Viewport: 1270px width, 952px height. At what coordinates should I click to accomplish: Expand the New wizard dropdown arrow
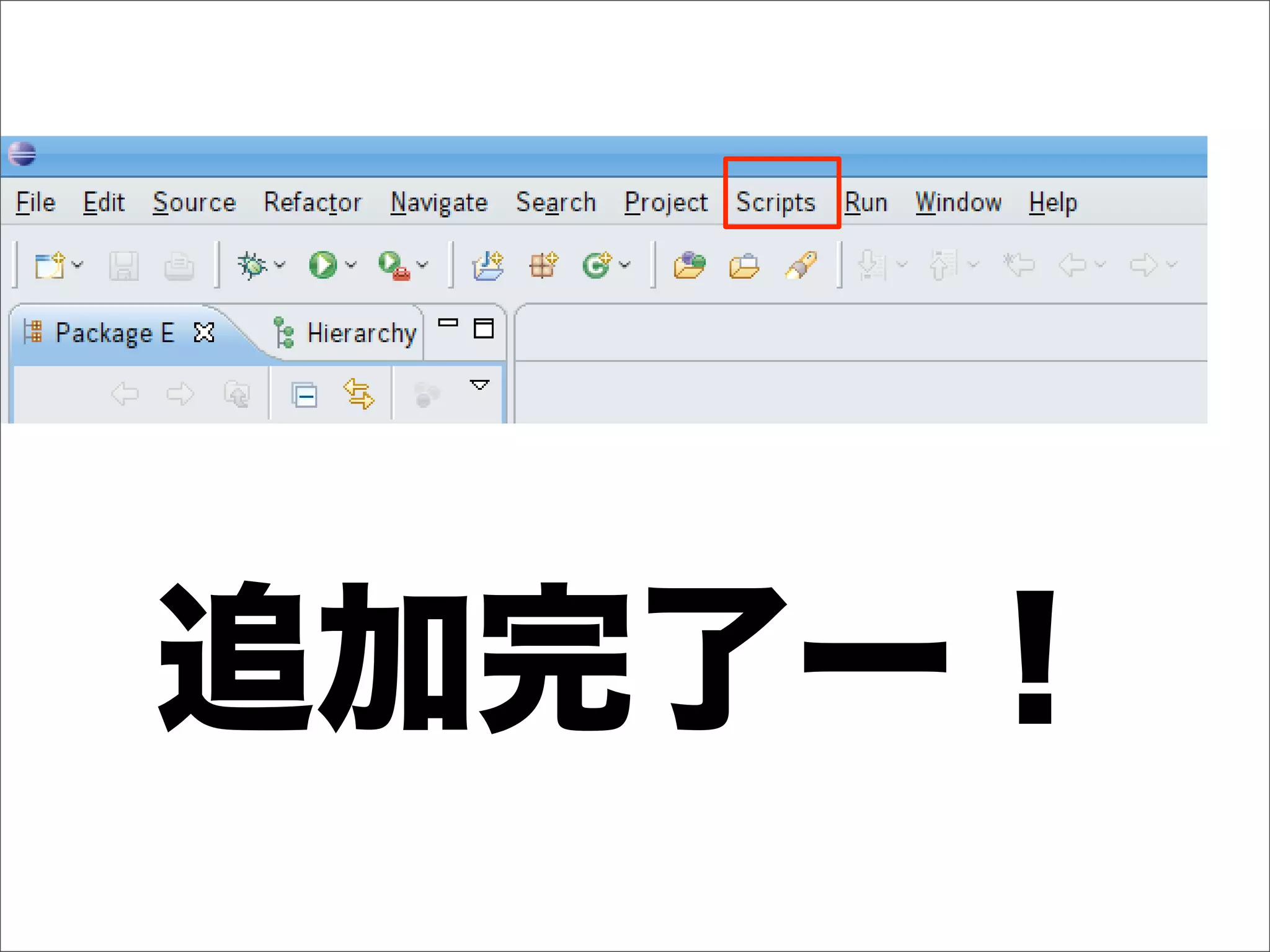(78, 265)
